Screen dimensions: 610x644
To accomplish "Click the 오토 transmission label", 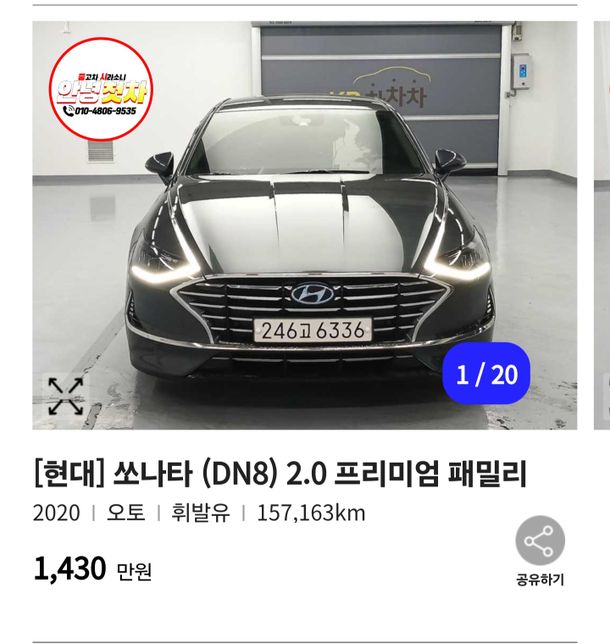I will pos(126,513).
